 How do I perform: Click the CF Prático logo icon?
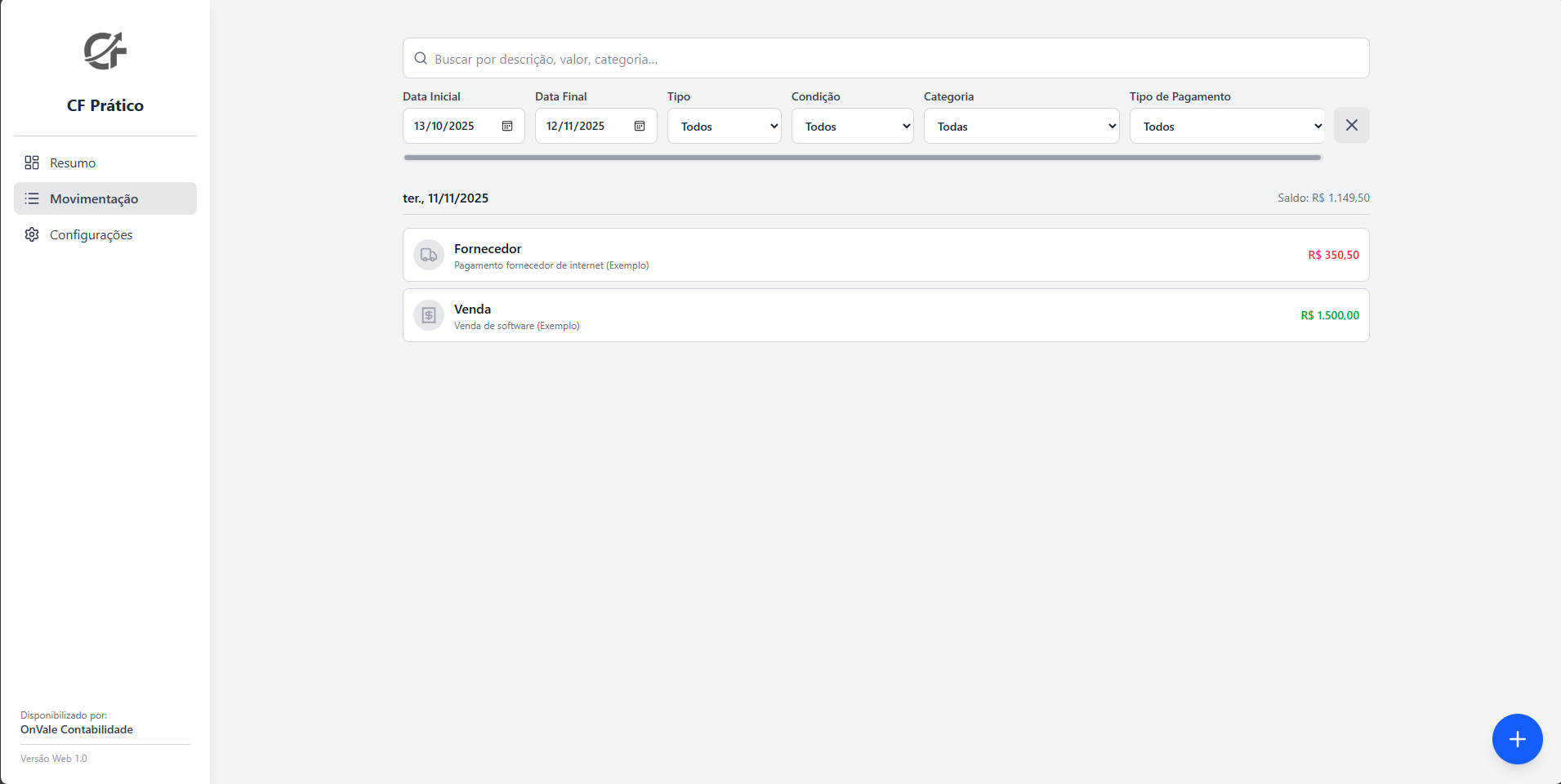tap(105, 51)
